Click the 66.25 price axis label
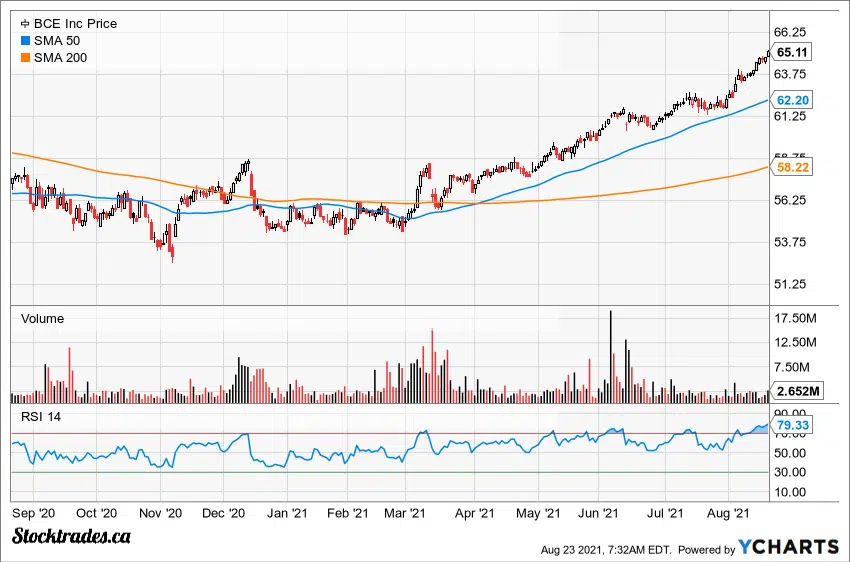This screenshot has height=562, width=850. click(792, 32)
